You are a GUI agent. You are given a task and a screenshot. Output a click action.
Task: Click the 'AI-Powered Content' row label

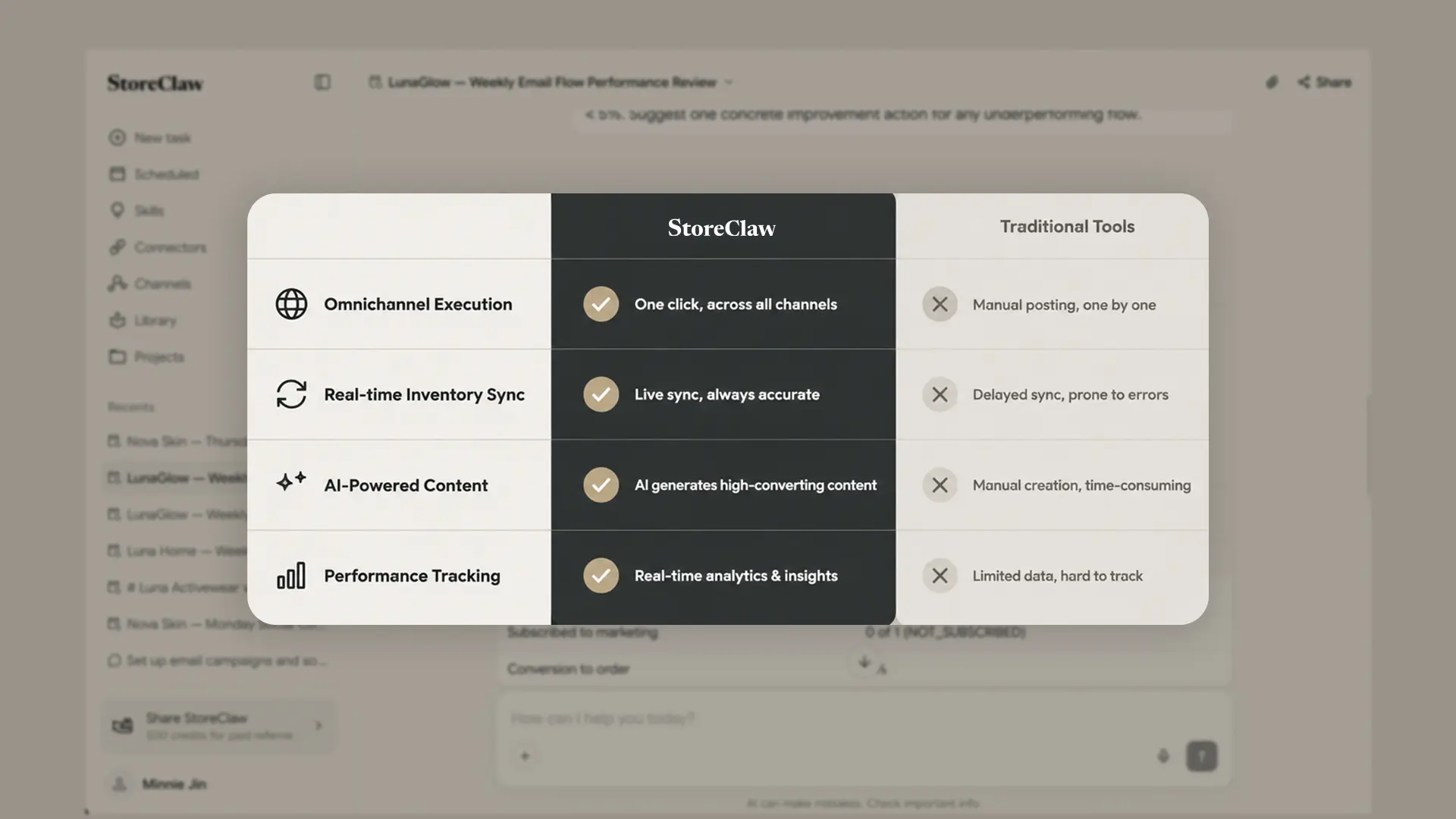click(x=406, y=485)
